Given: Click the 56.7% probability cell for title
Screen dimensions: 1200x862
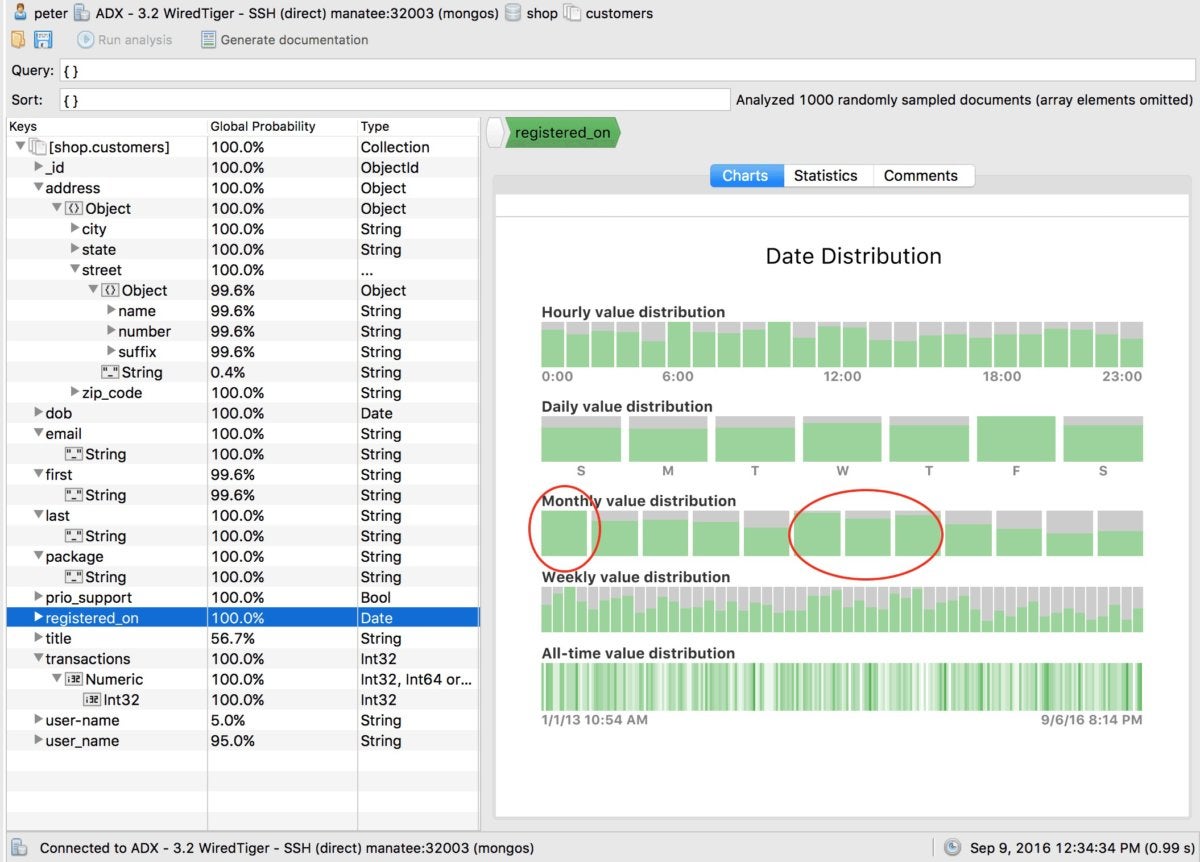Looking at the screenshot, I should 233,638.
